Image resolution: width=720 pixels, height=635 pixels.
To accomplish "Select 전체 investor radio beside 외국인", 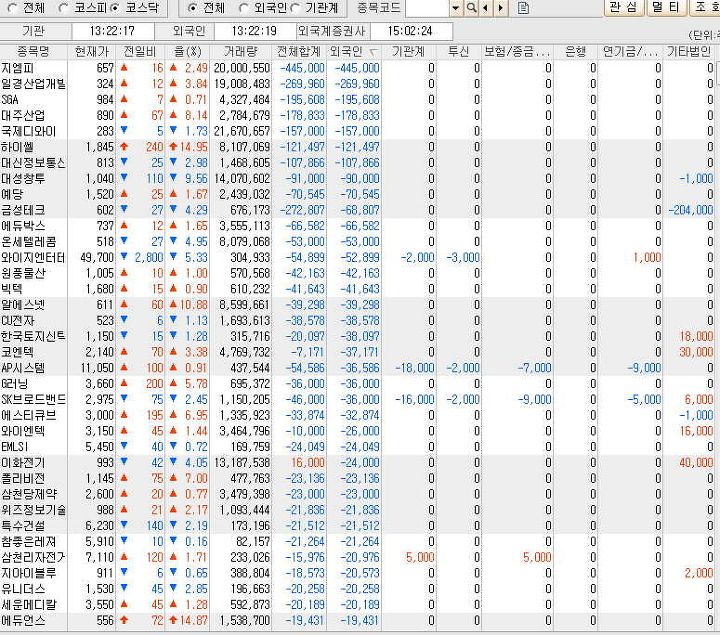I will [193, 8].
